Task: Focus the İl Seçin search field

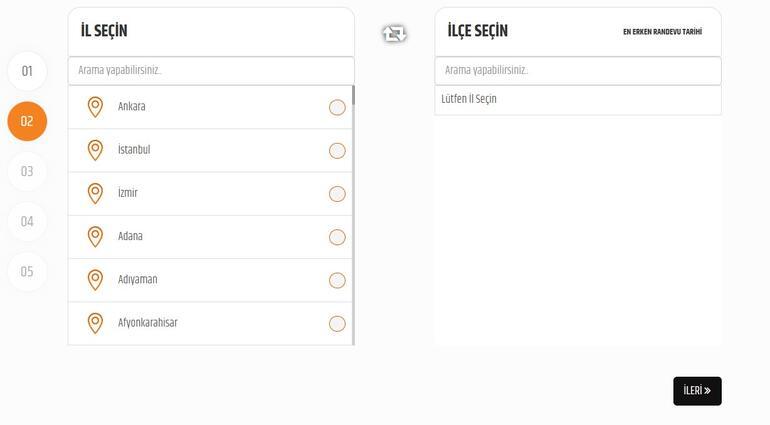Action: [211, 71]
